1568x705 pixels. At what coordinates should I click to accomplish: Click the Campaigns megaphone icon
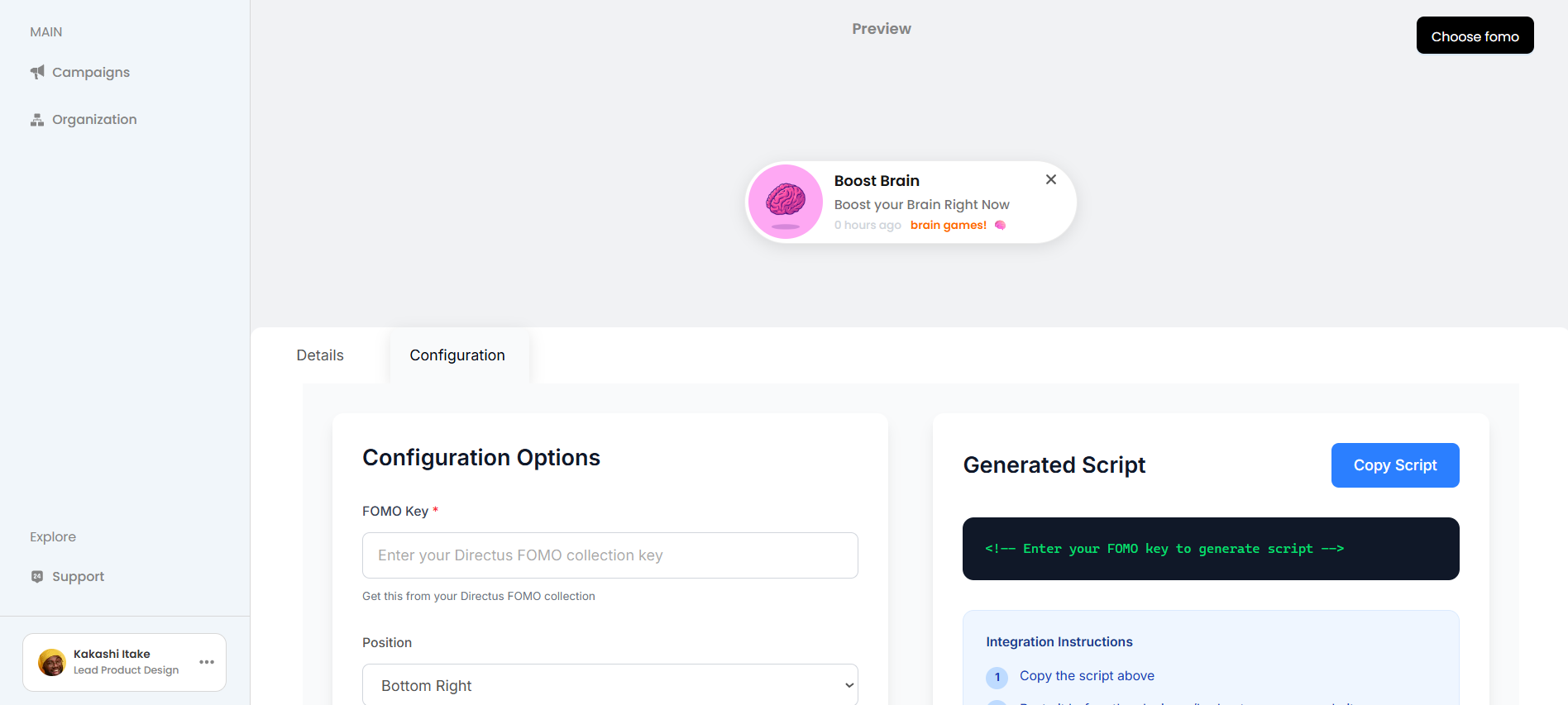[x=37, y=72]
